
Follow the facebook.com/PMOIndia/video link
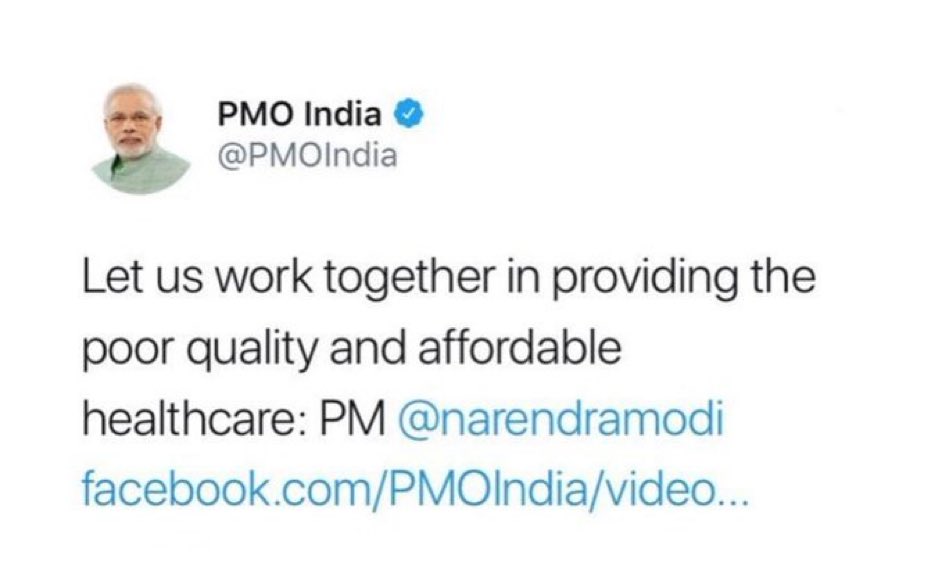click(x=415, y=489)
